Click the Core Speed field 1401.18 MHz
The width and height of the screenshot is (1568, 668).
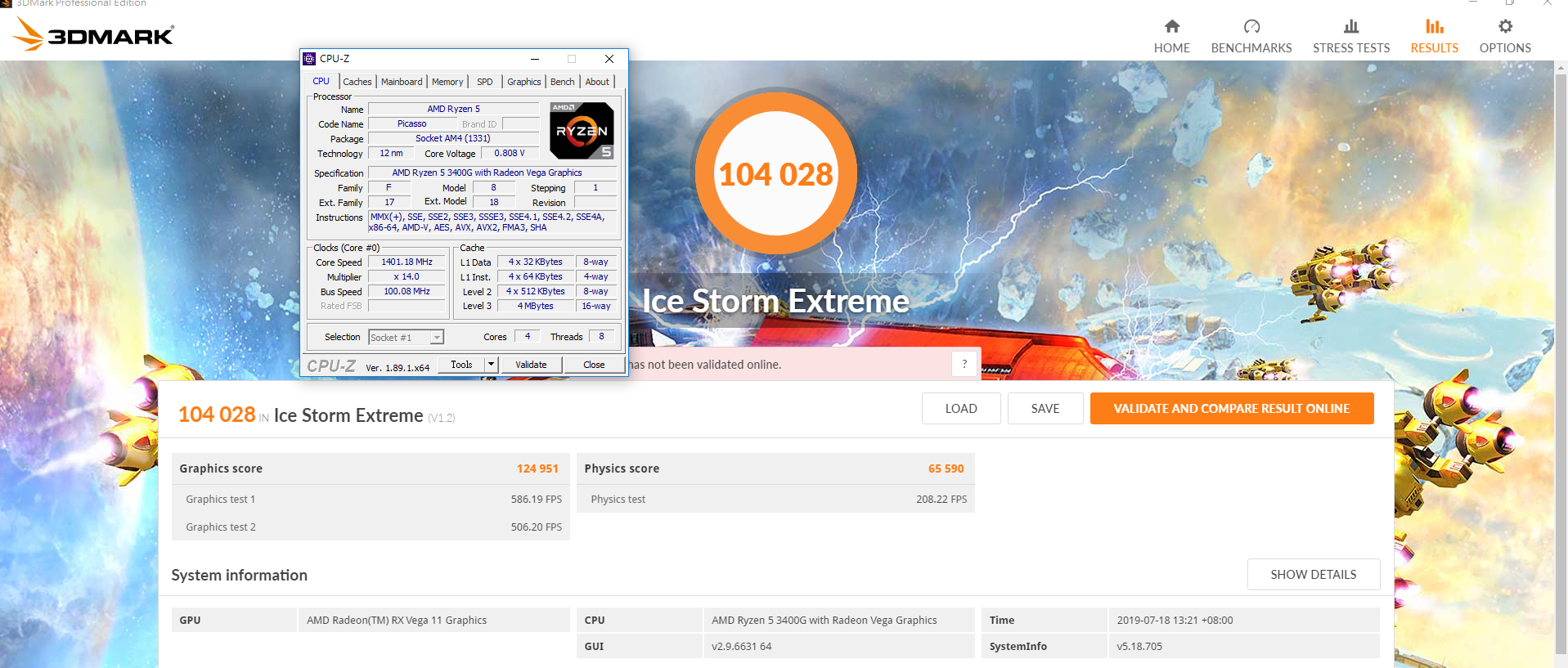[407, 262]
